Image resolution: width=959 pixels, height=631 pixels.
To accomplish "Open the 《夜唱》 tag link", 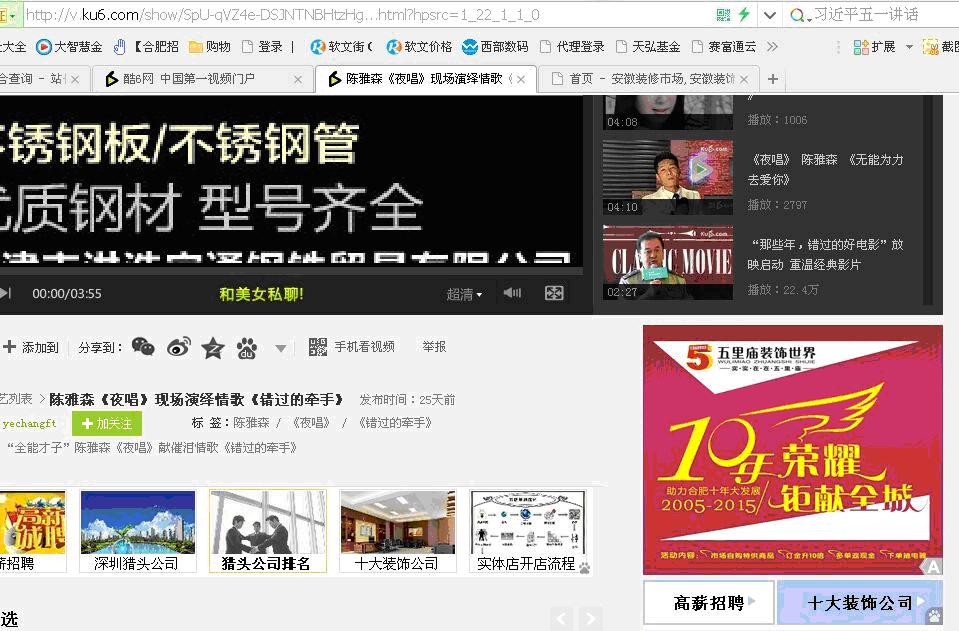I will (x=312, y=423).
